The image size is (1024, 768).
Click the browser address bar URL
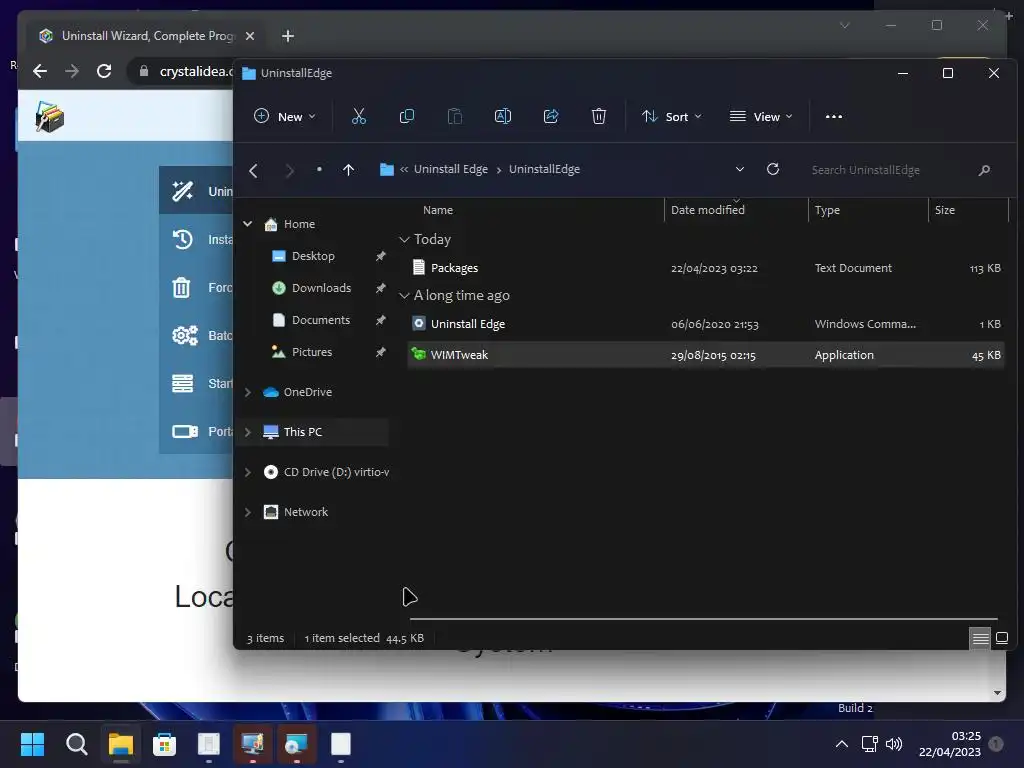196,71
